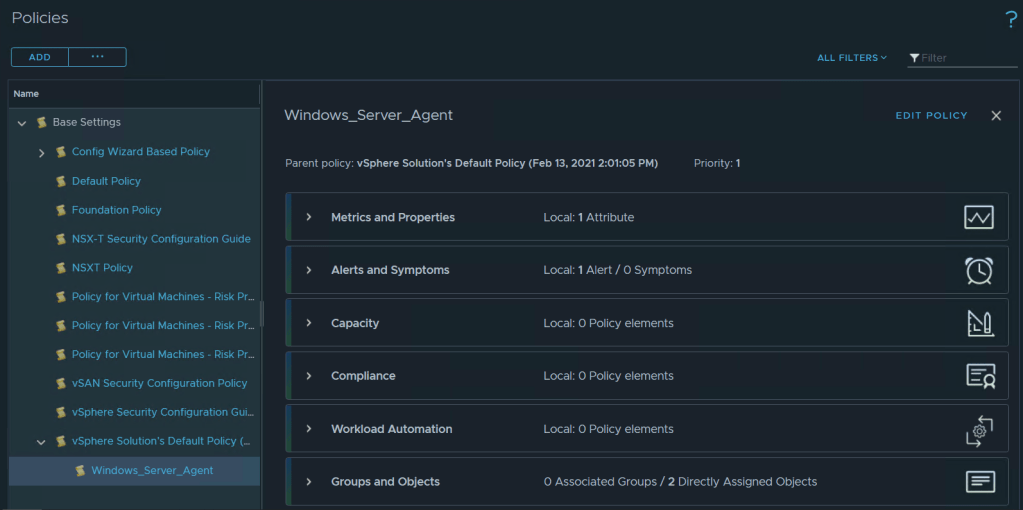Click the Alerts and Symptoms alarm clock icon
This screenshot has height=510, width=1023.
click(x=978, y=270)
